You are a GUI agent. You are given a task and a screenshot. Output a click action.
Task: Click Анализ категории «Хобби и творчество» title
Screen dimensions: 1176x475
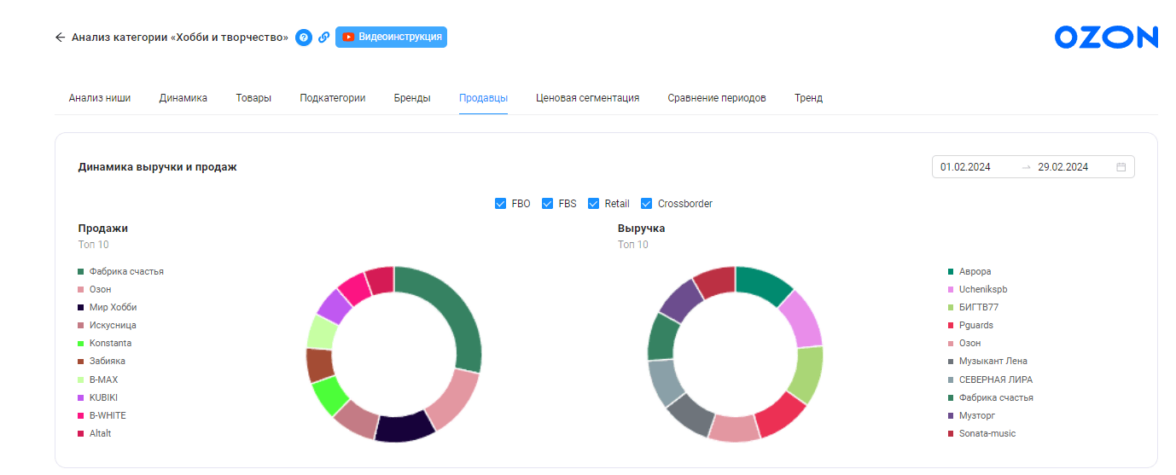click(180, 38)
